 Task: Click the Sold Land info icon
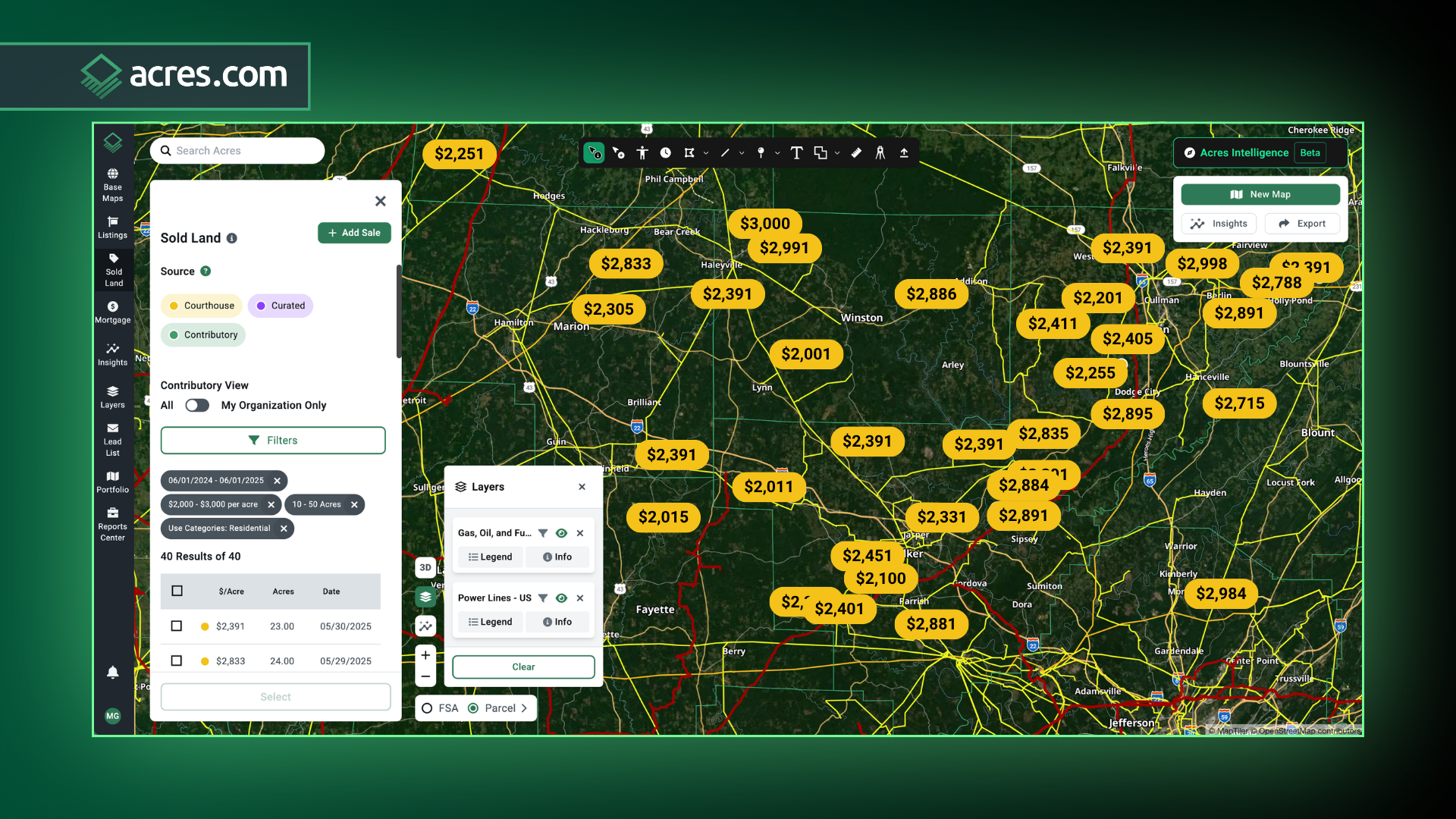pyautogui.click(x=232, y=238)
